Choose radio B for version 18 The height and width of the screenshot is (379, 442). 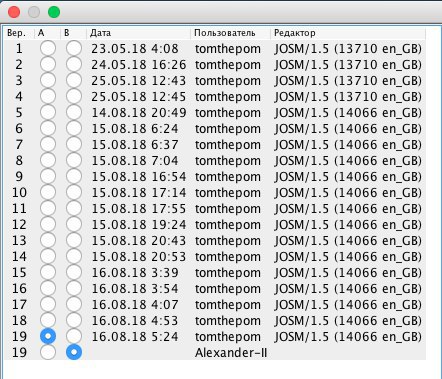tap(74, 320)
